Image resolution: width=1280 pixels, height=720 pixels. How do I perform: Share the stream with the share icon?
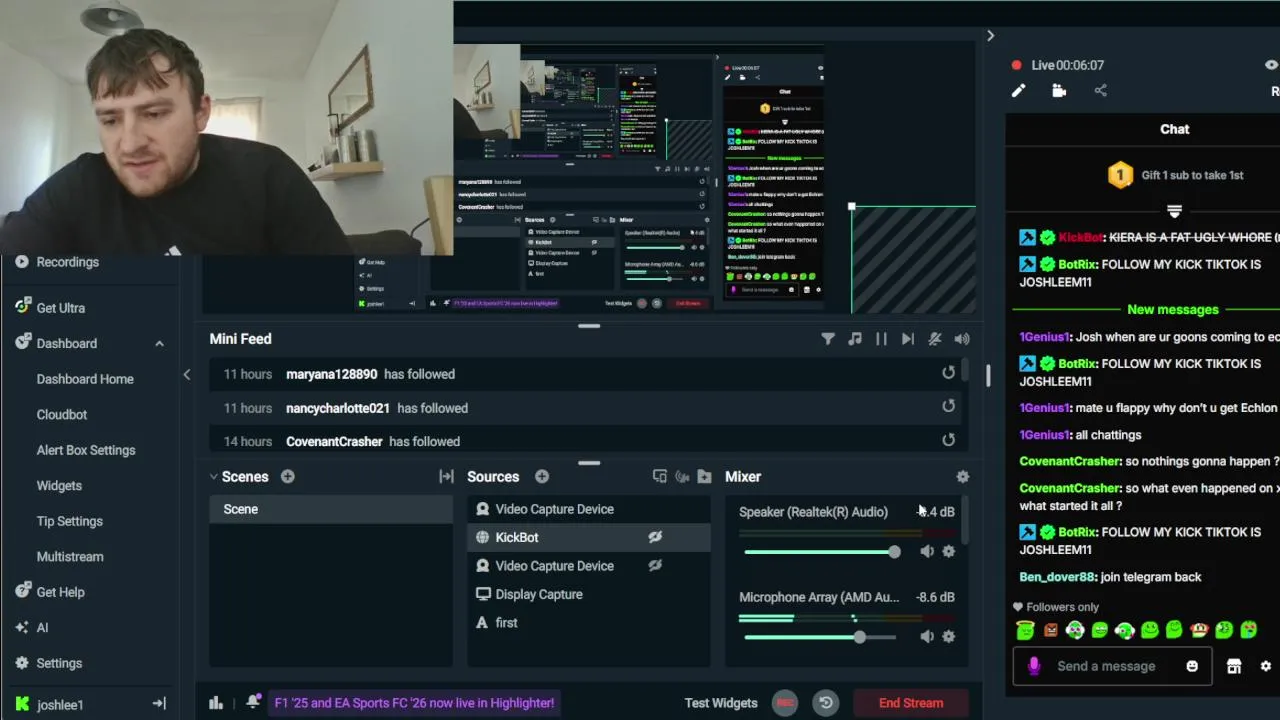pos(1100,91)
